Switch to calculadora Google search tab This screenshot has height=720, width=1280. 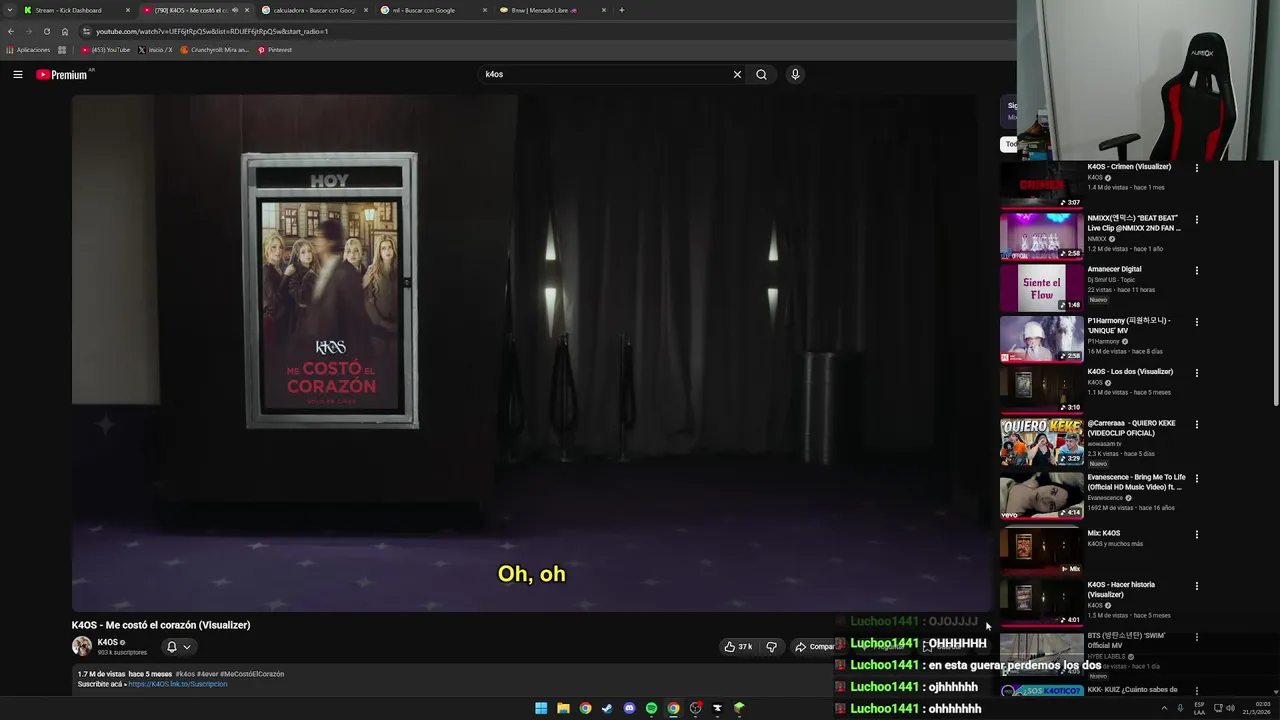point(313,10)
